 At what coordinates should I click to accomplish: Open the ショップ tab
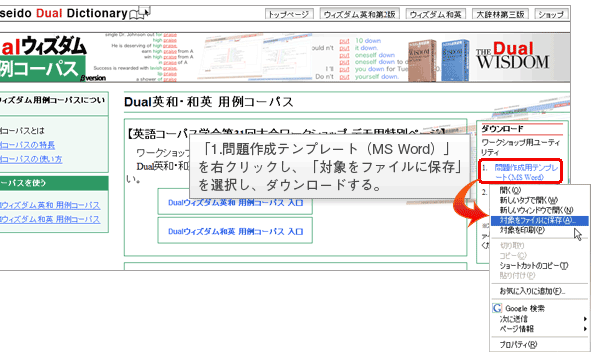(551, 15)
